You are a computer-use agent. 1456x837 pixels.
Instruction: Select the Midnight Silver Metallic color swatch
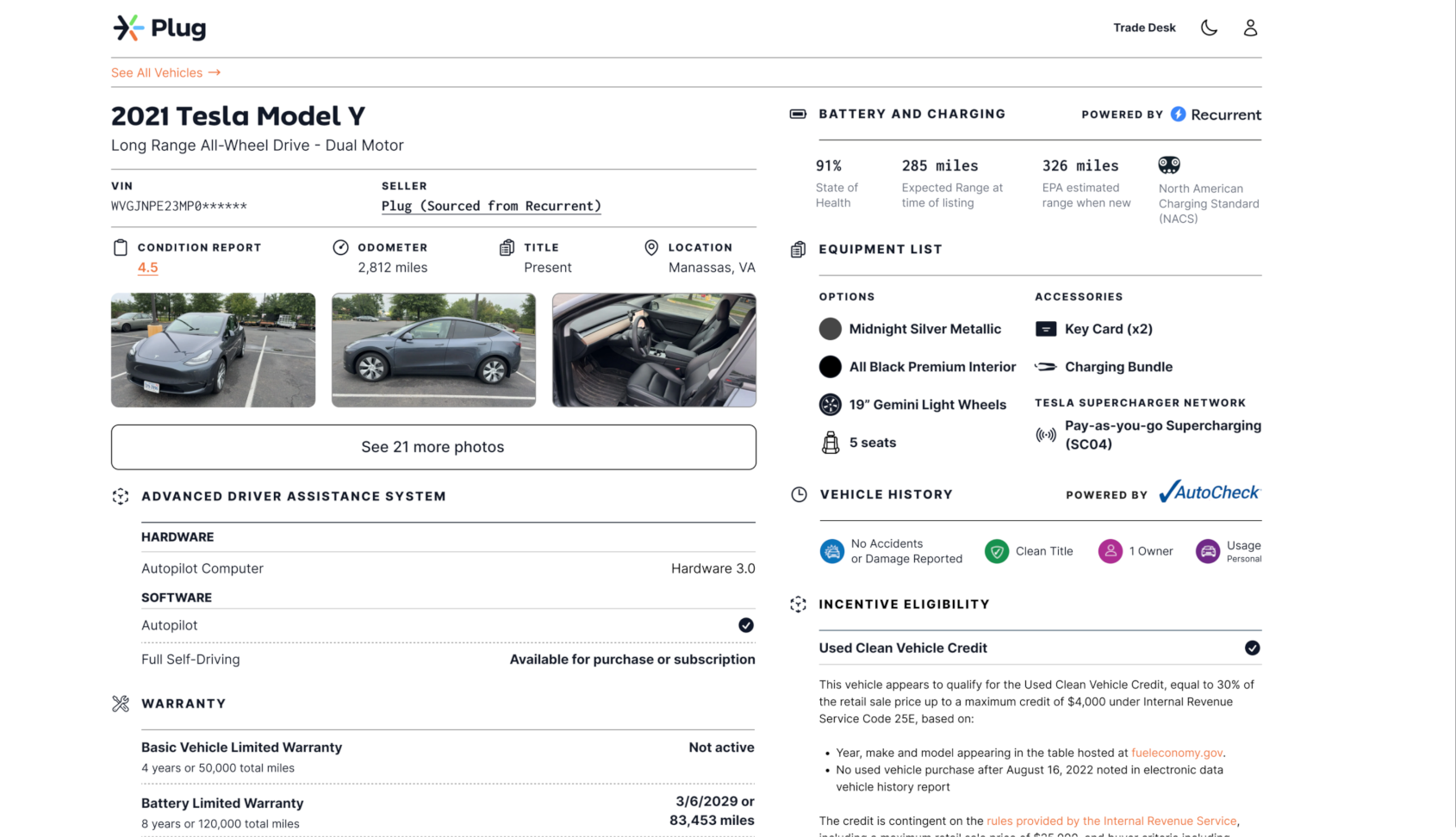pos(830,329)
